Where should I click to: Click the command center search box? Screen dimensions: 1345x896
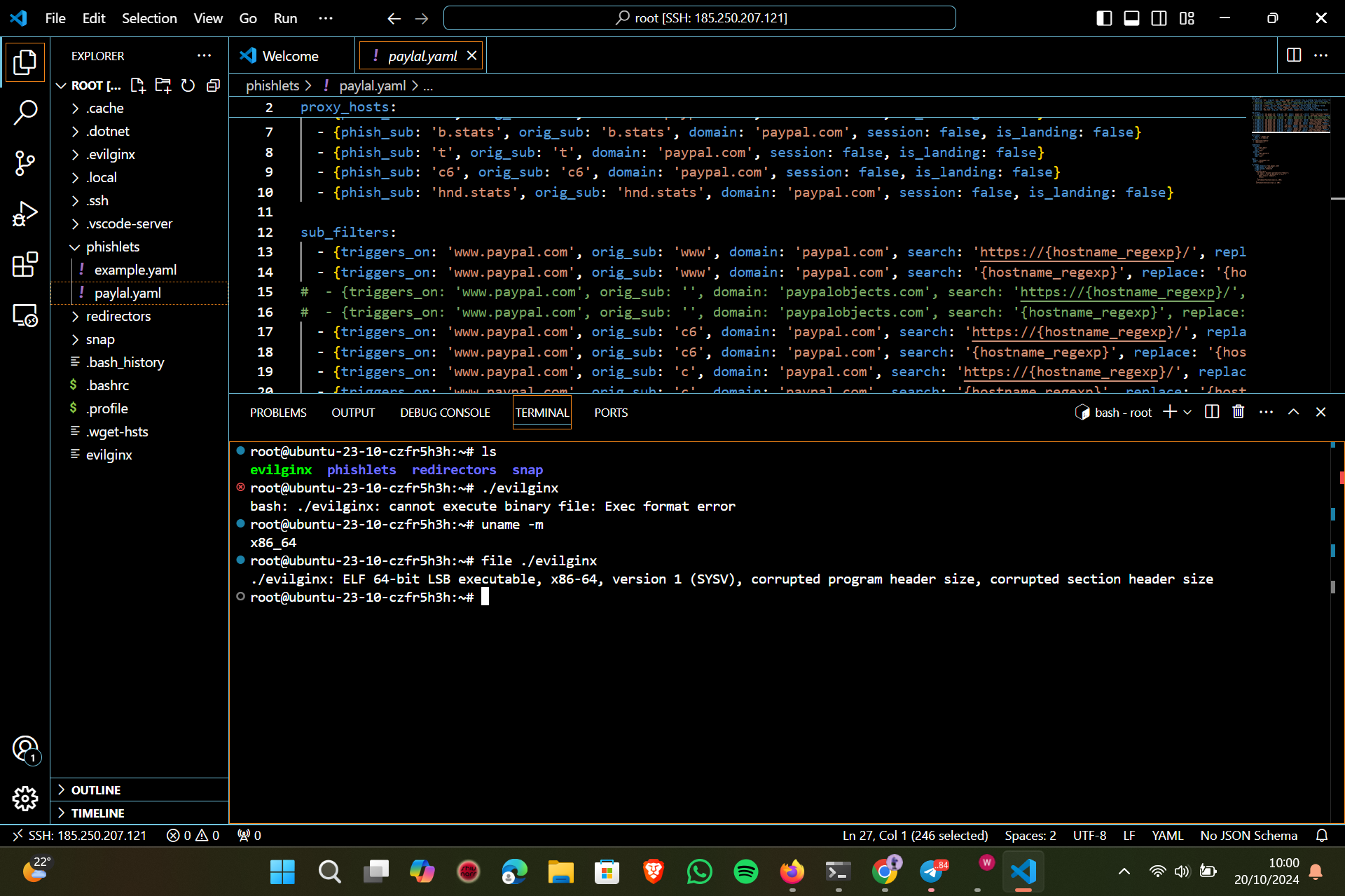[699, 18]
